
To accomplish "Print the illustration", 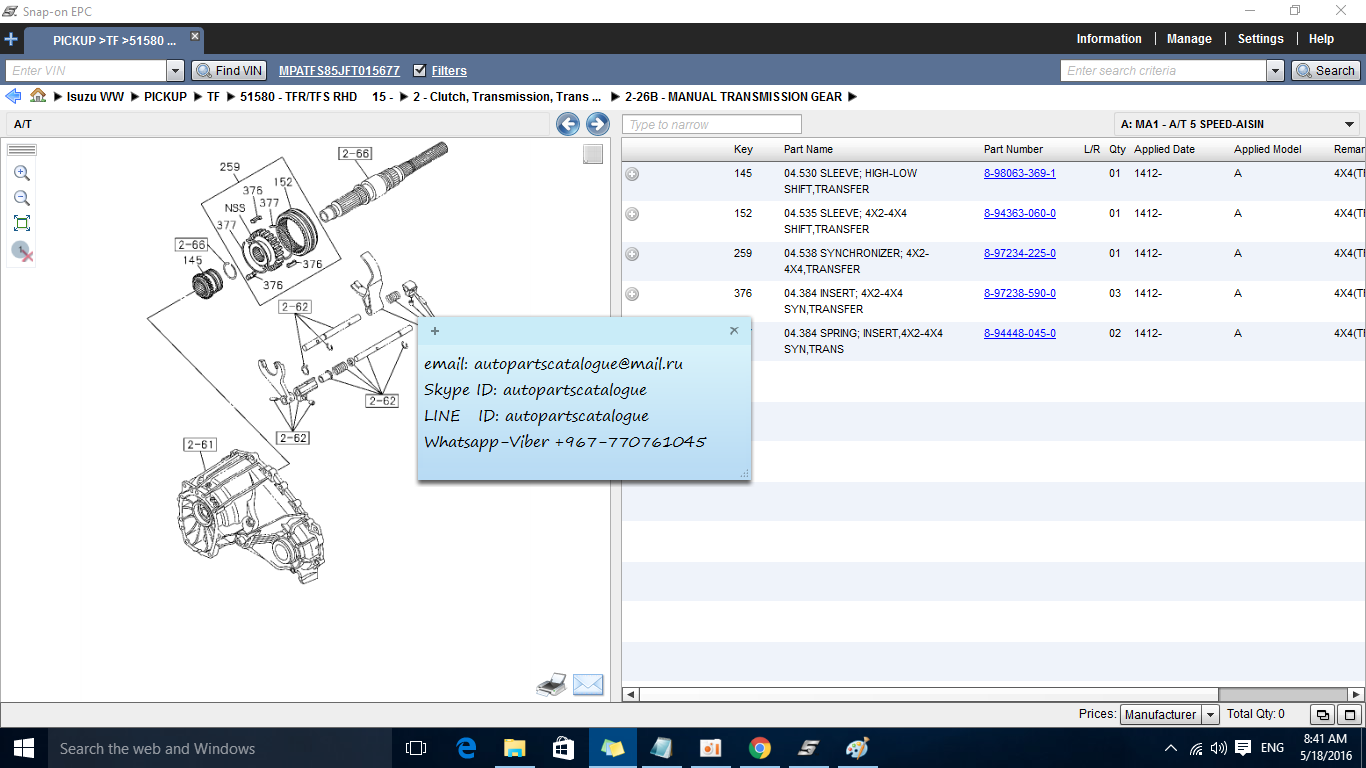I will pos(552,685).
